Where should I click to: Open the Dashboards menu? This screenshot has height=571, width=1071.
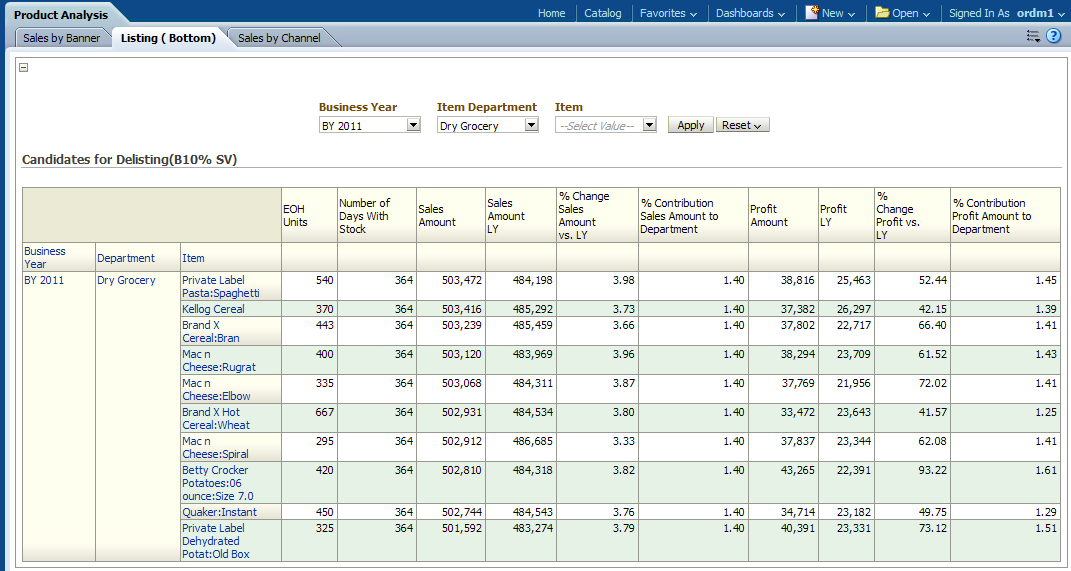[750, 13]
